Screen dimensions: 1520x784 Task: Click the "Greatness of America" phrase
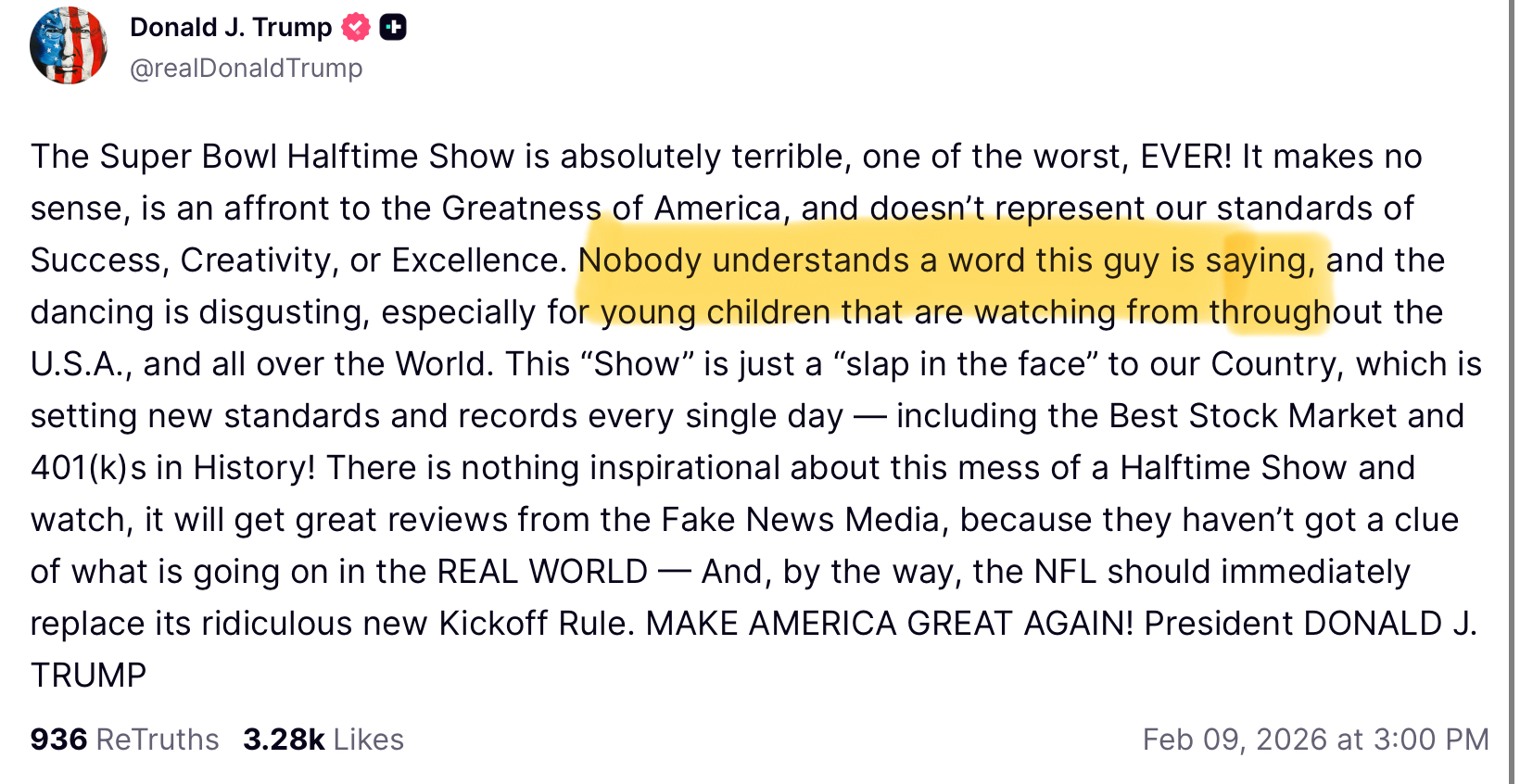point(611,209)
